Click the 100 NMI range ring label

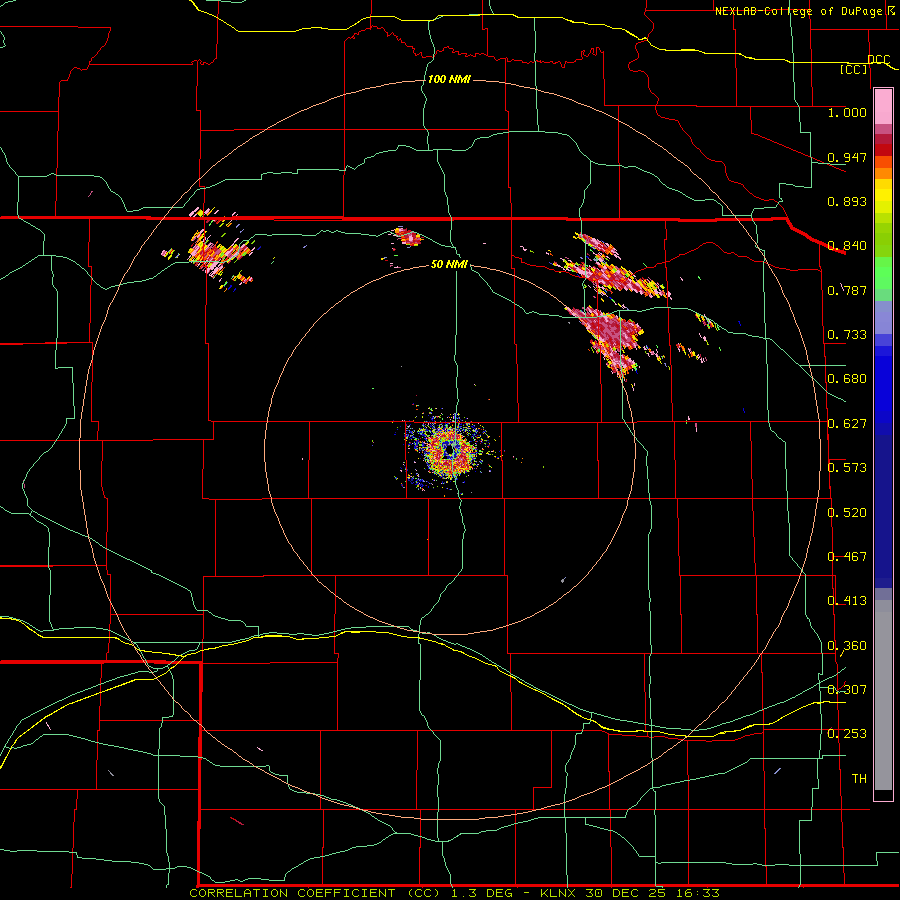click(x=449, y=79)
